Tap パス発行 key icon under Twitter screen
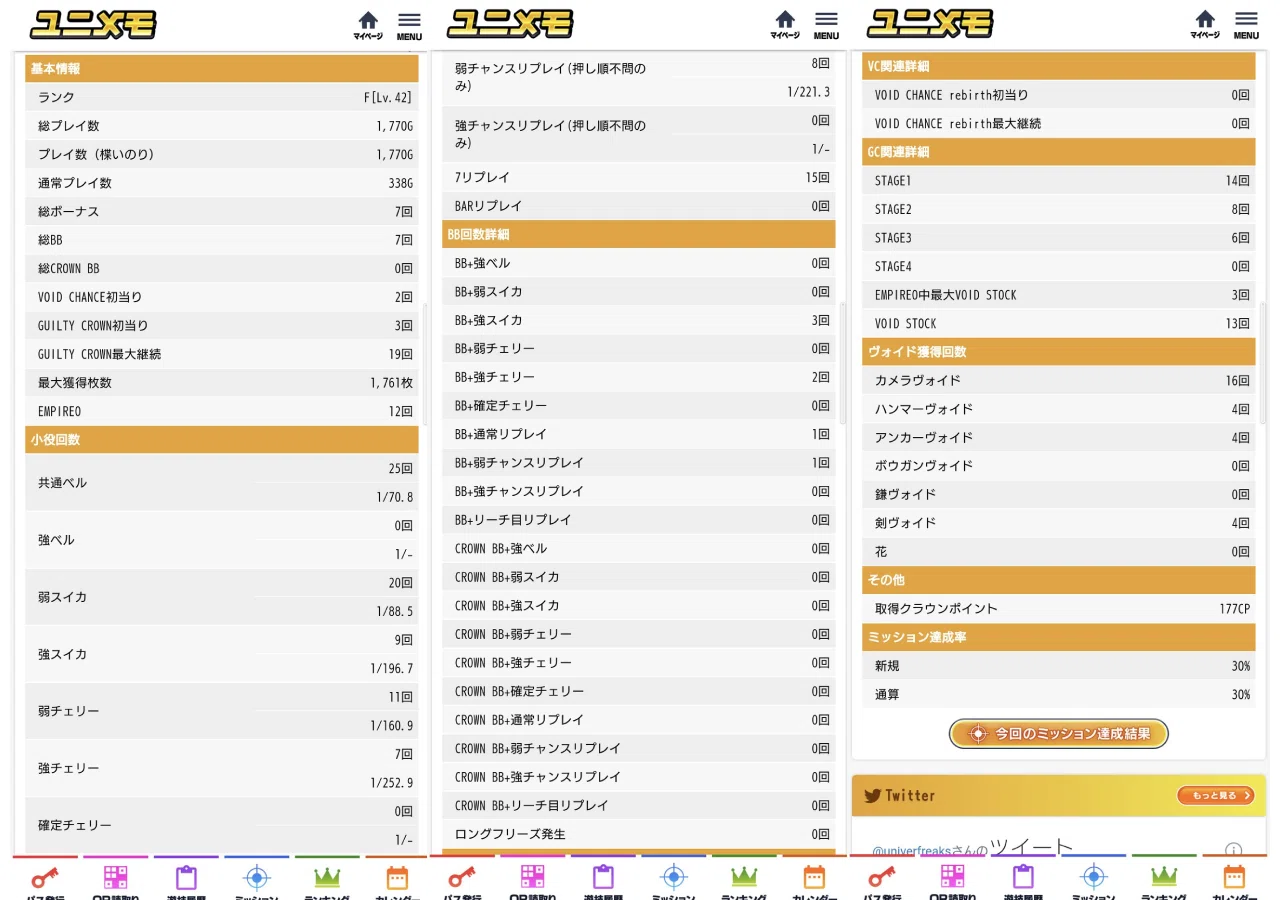This screenshot has height=900, width=1280. tap(882, 879)
